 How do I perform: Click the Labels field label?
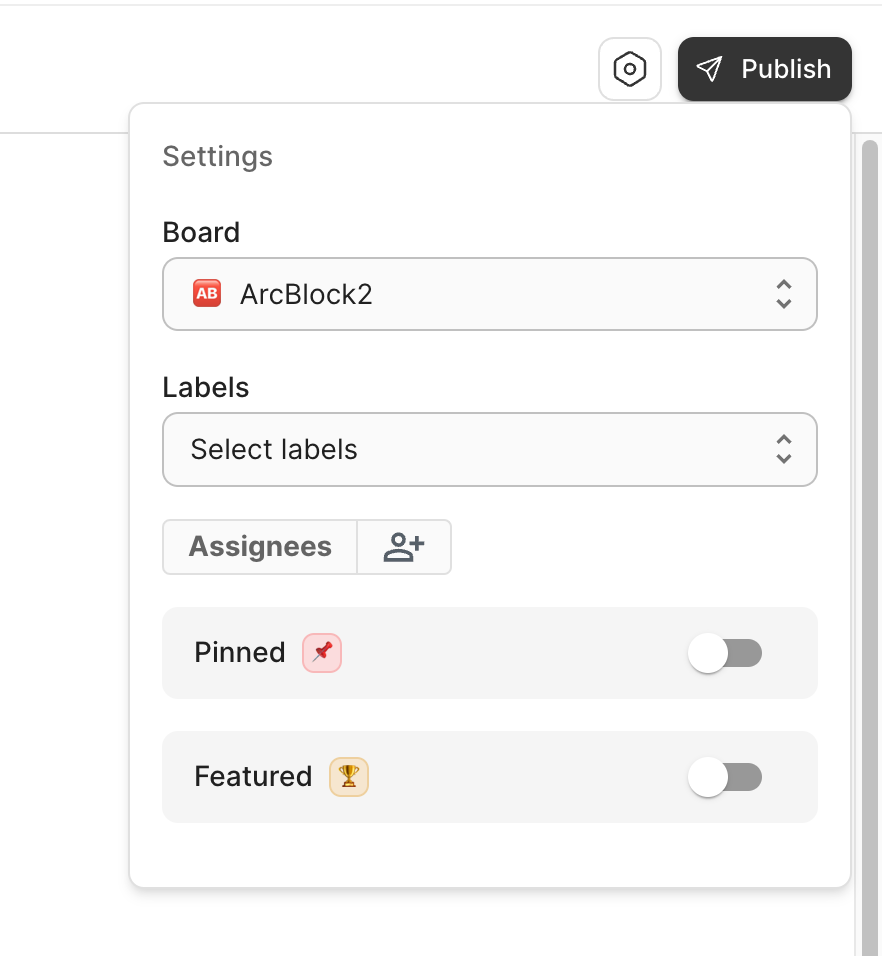205,387
